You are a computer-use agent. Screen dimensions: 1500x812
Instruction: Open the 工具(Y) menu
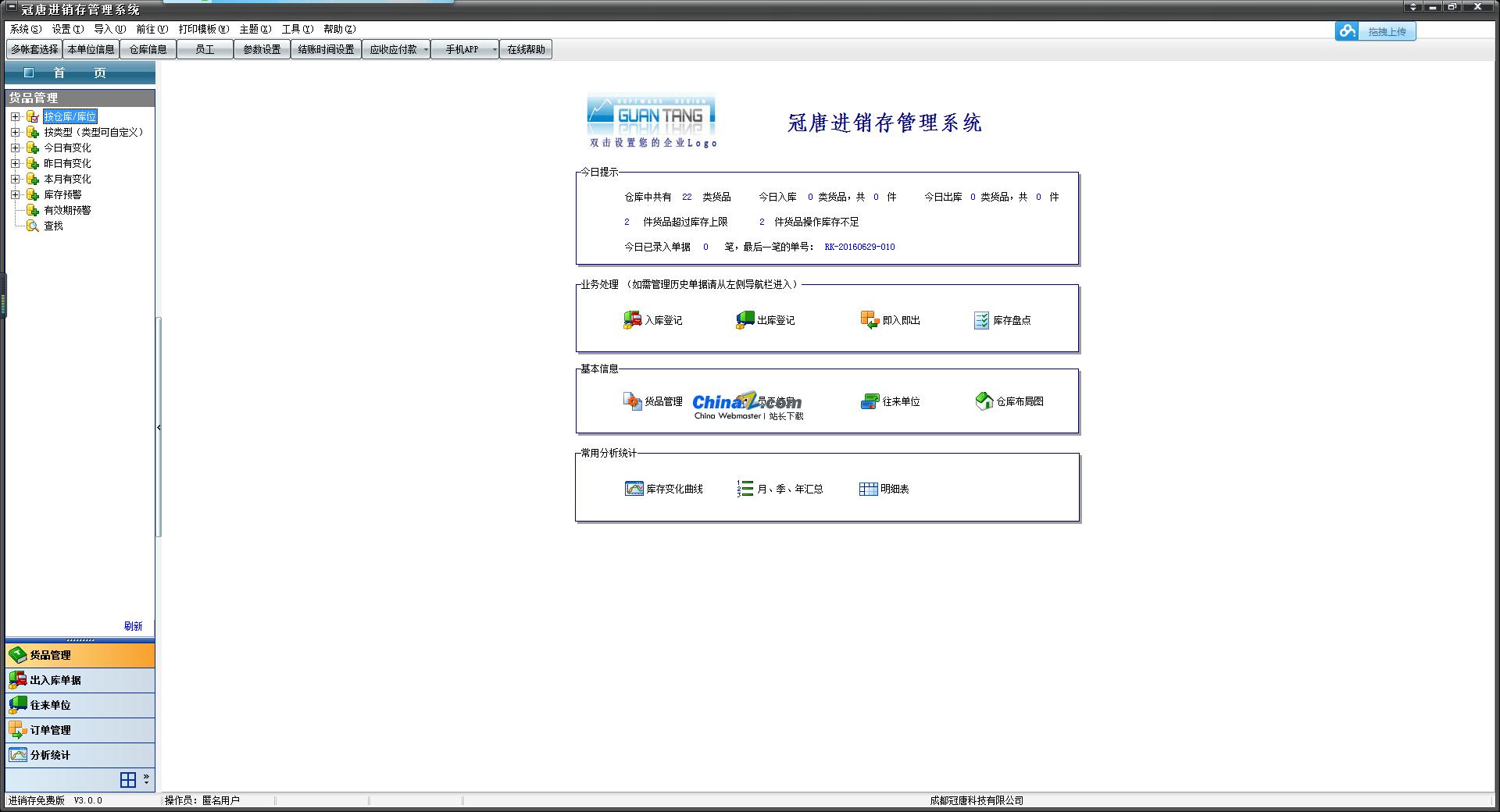pyautogui.click(x=298, y=29)
